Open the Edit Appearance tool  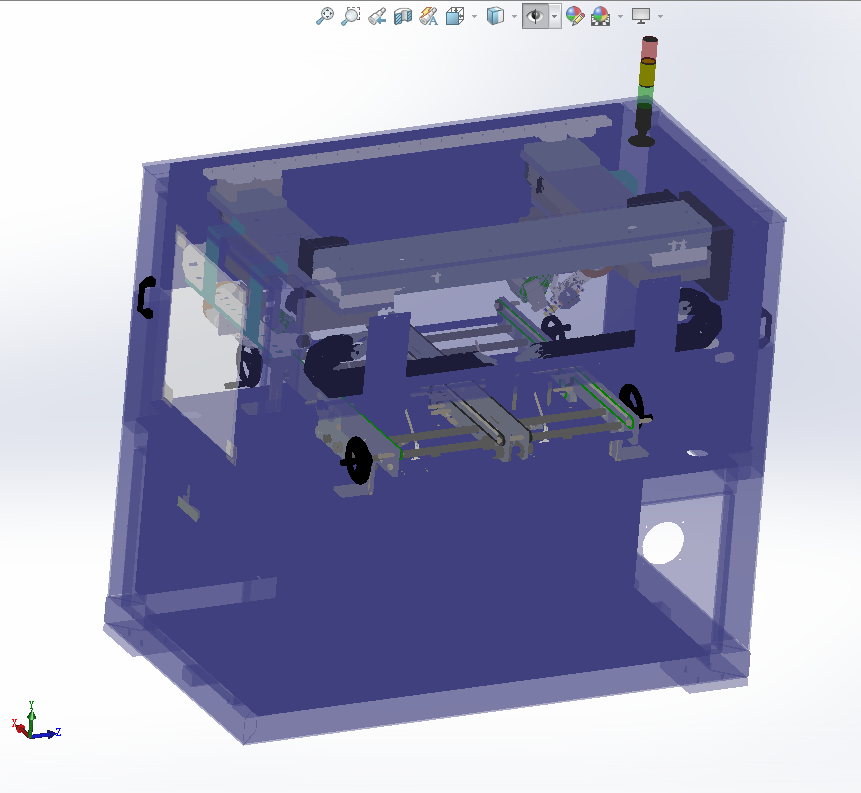click(575, 16)
